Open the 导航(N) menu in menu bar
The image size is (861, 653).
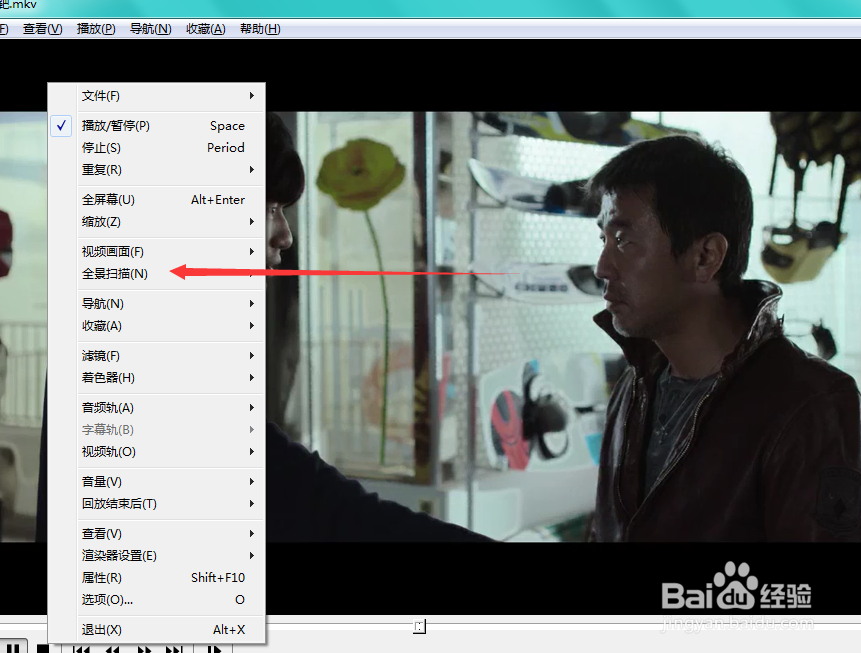pyautogui.click(x=150, y=29)
